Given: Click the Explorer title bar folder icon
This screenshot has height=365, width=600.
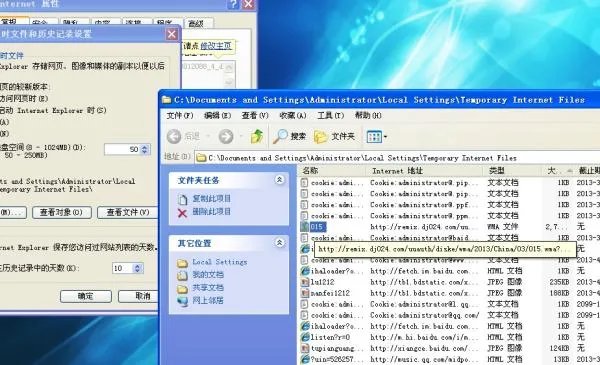Looking at the screenshot, I should pos(166,100).
